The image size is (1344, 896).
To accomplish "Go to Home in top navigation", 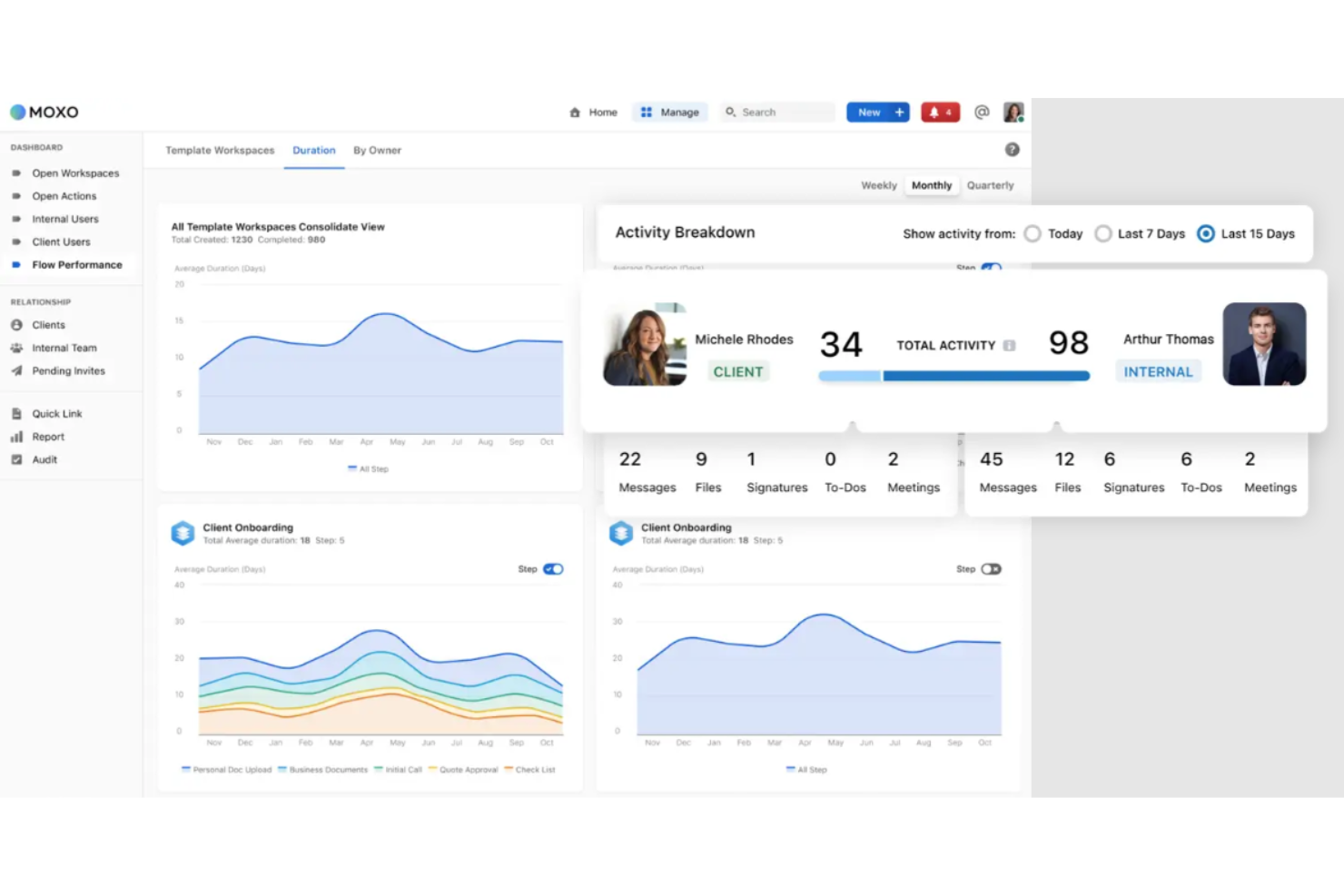I will click(593, 113).
